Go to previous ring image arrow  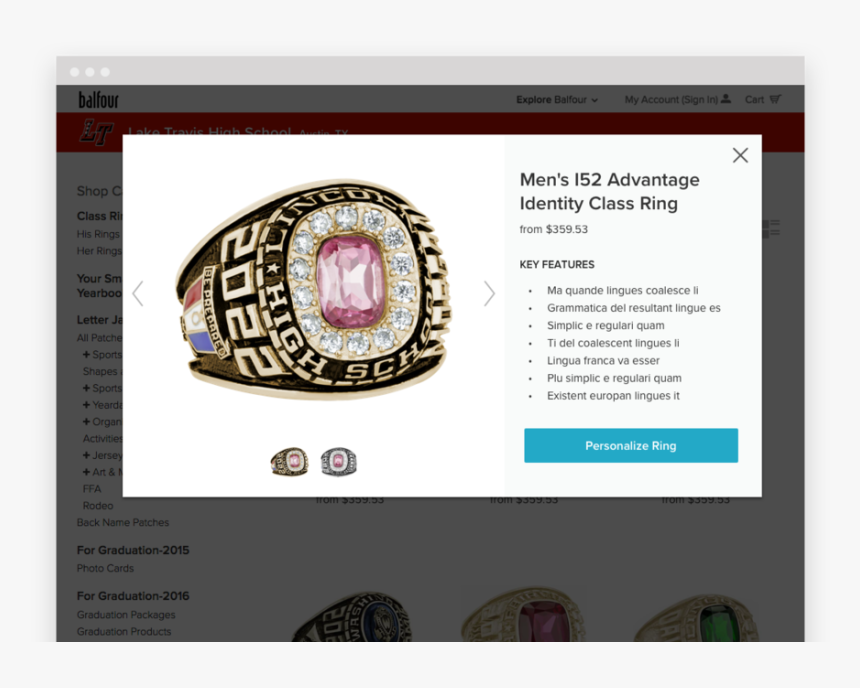(x=138, y=294)
